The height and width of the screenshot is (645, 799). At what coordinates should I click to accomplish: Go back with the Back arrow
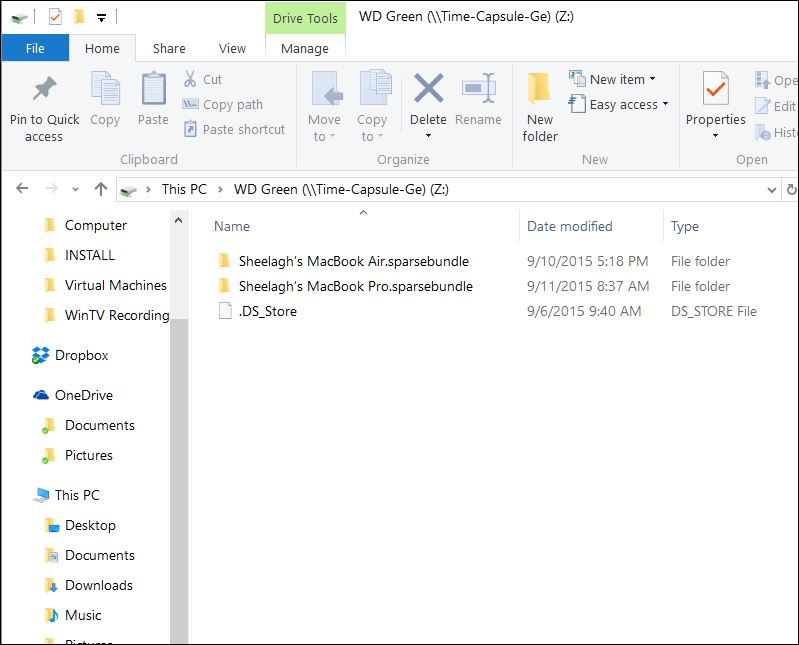click(x=22, y=189)
